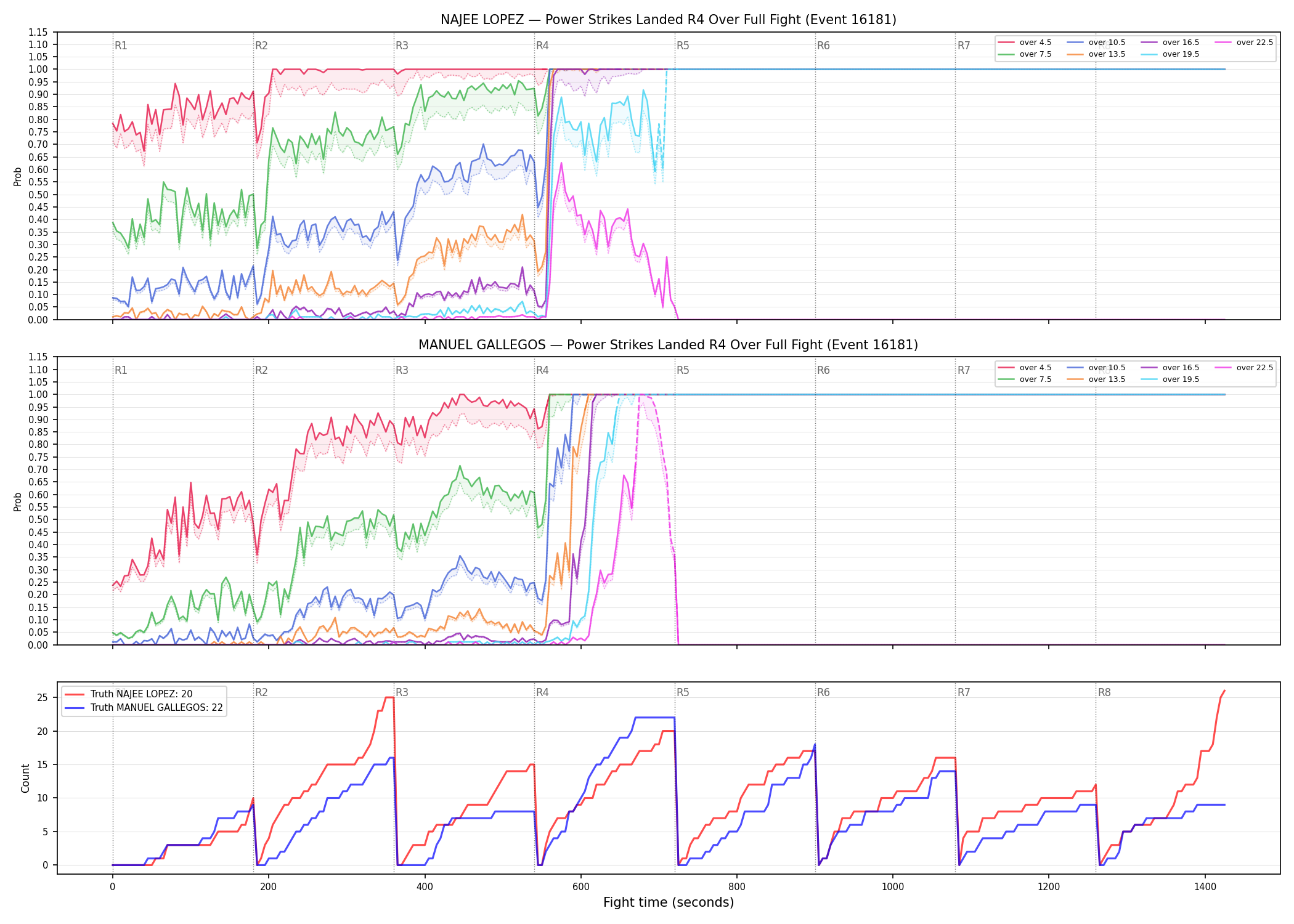Image resolution: width=1294 pixels, height=924 pixels.
Task: Pick 'over 10.5' legend entry in Manuel Gallegos chart
Action: (1096, 368)
